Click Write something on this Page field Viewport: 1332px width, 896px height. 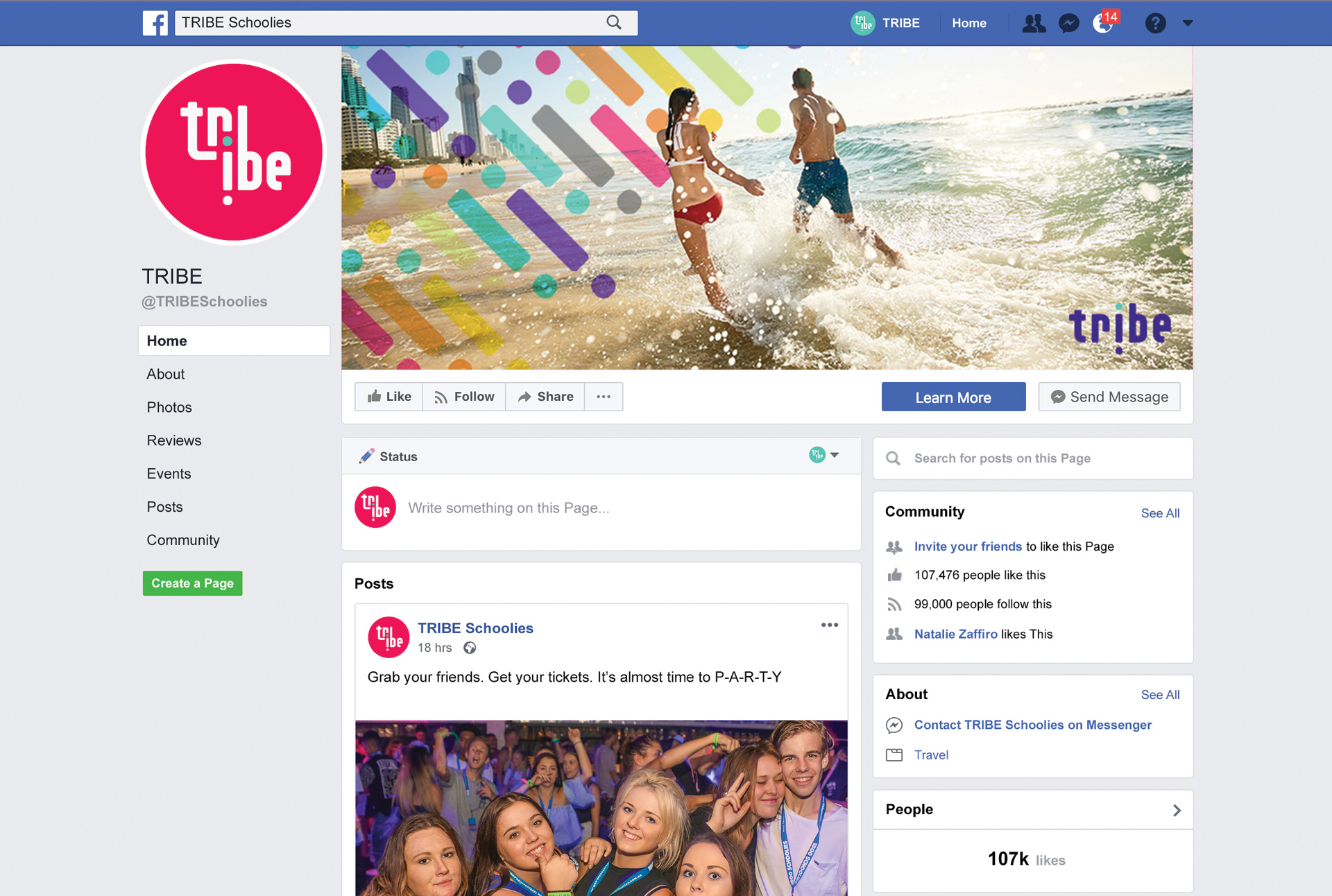pos(509,508)
